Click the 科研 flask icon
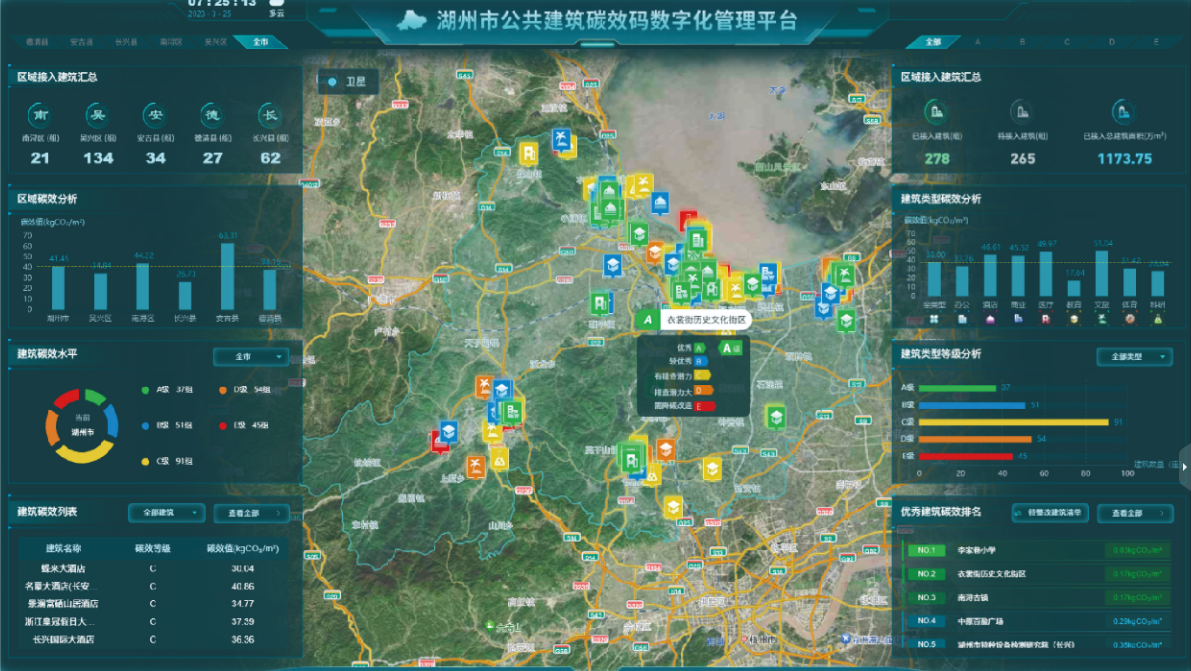Image resolution: width=1191 pixels, height=671 pixels. [1157, 319]
